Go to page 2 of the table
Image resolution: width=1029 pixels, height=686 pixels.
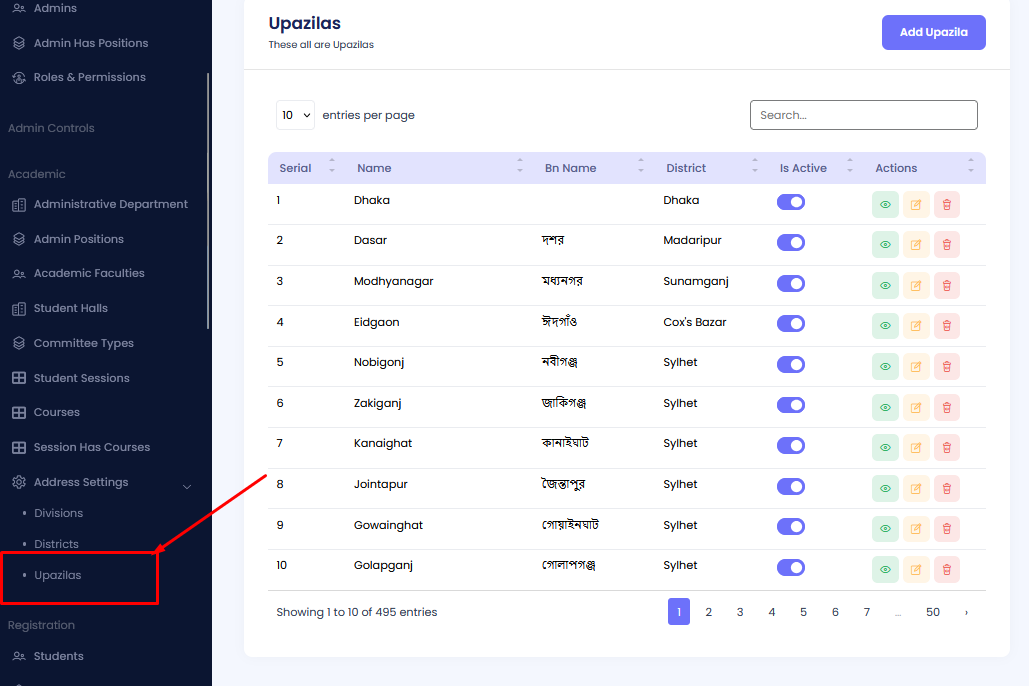pyautogui.click(x=708, y=612)
